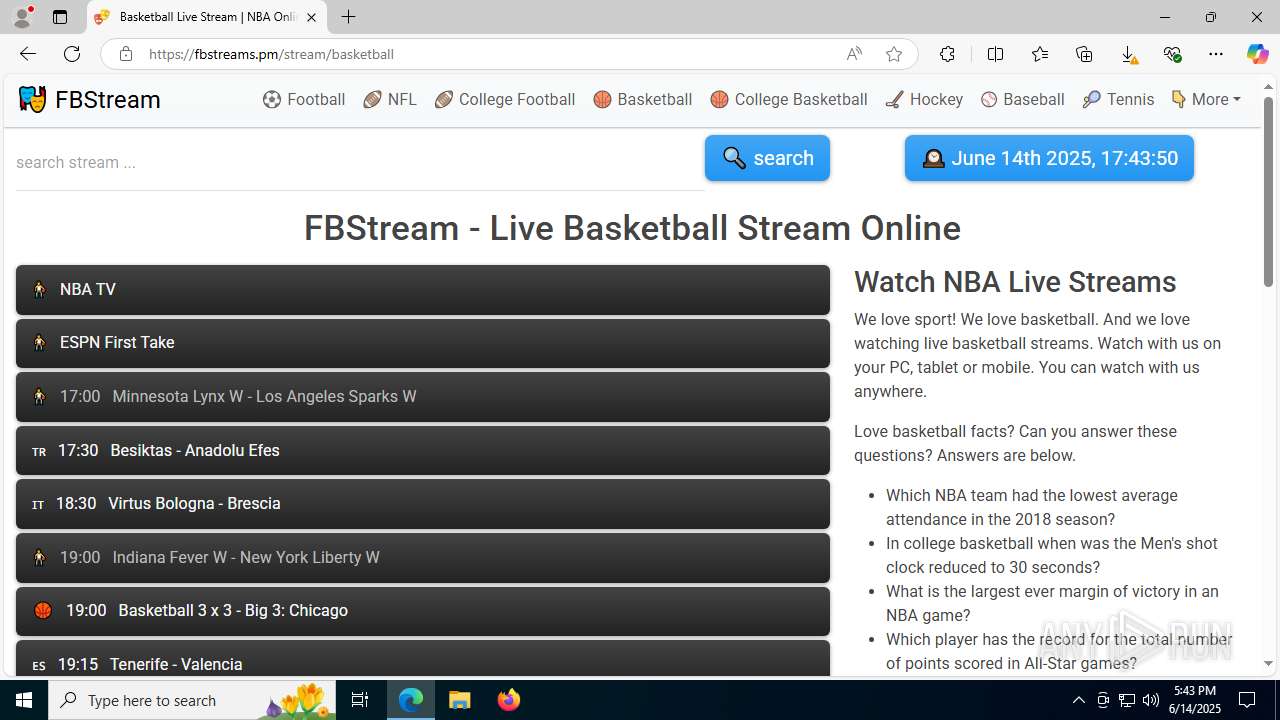Screen dimensions: 1280x720
Task: Click the Read aloud icon
Action: click(854, 54)
